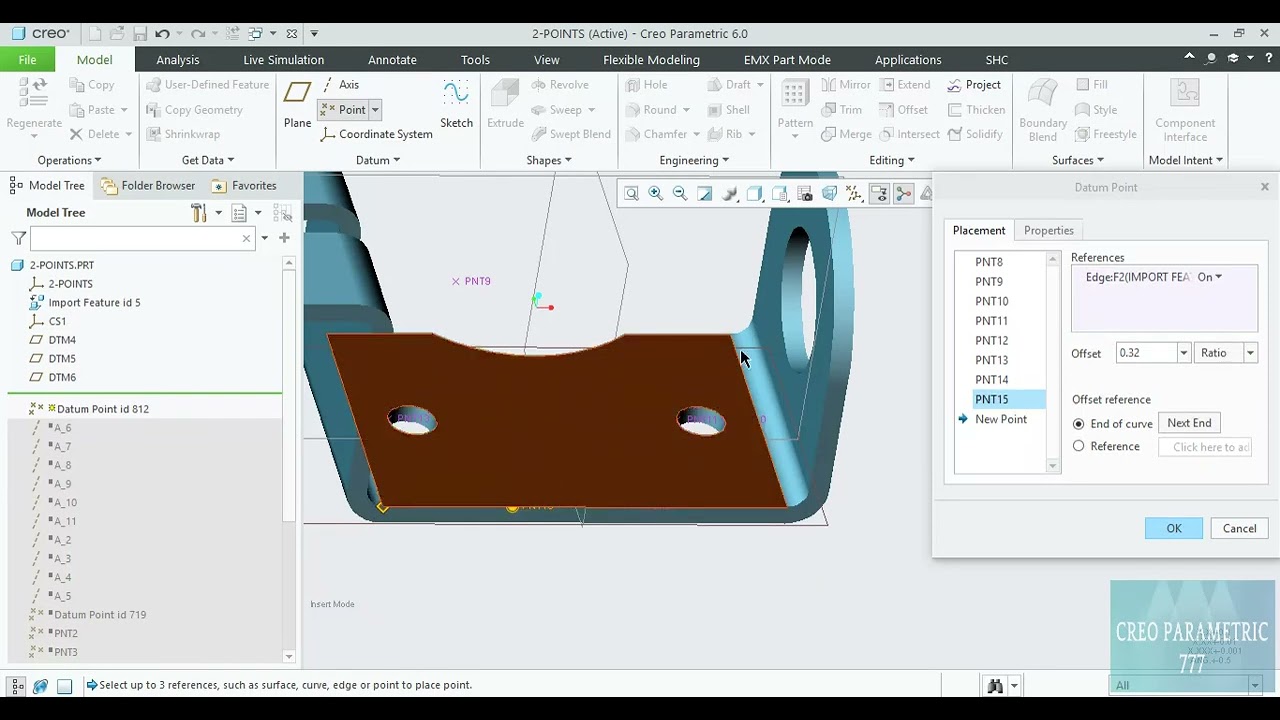Screen dimensions: 1280x720
Task: Open the Flexible Modeling tab
Action: pos(651,60)
